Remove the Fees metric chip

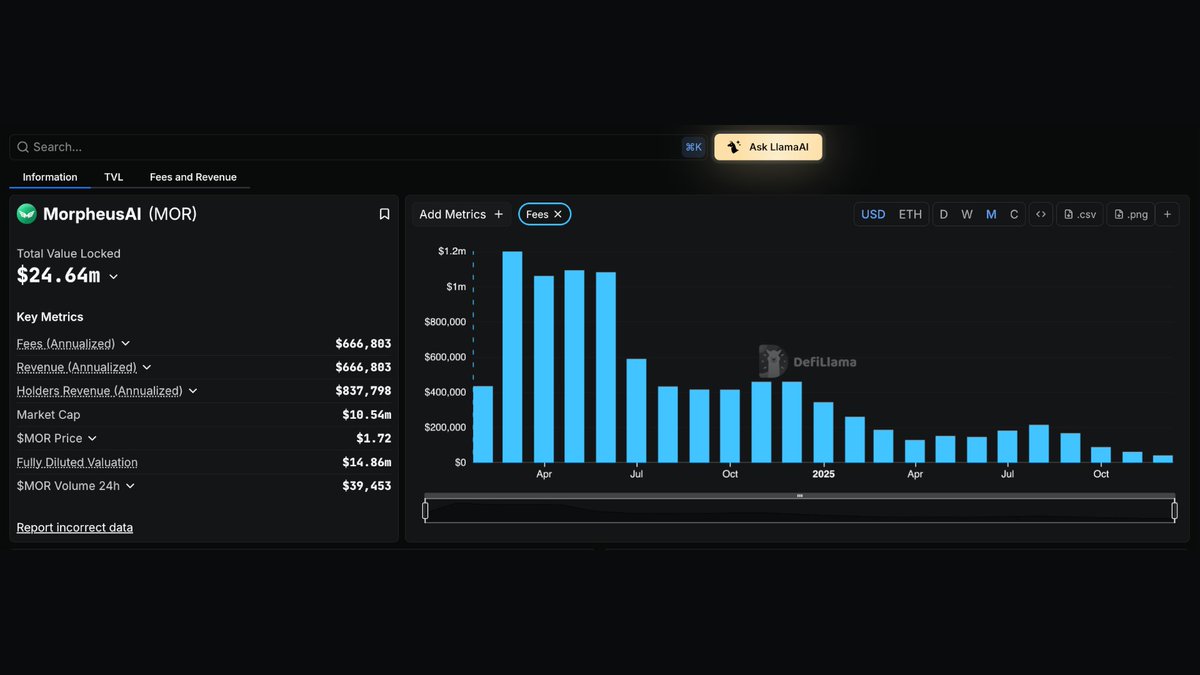(558, 213)
